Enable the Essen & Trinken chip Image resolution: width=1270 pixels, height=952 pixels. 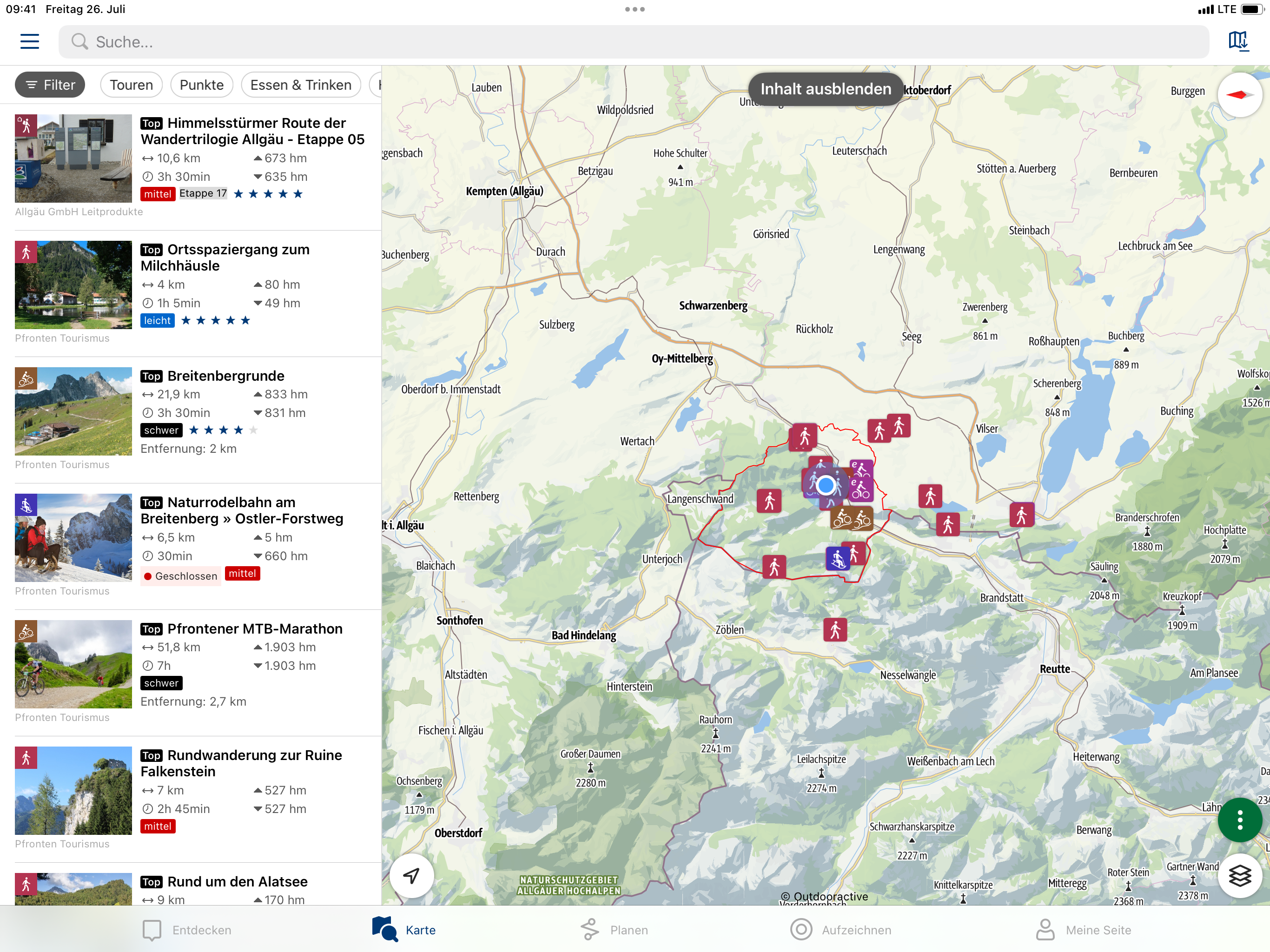point(301,85)
